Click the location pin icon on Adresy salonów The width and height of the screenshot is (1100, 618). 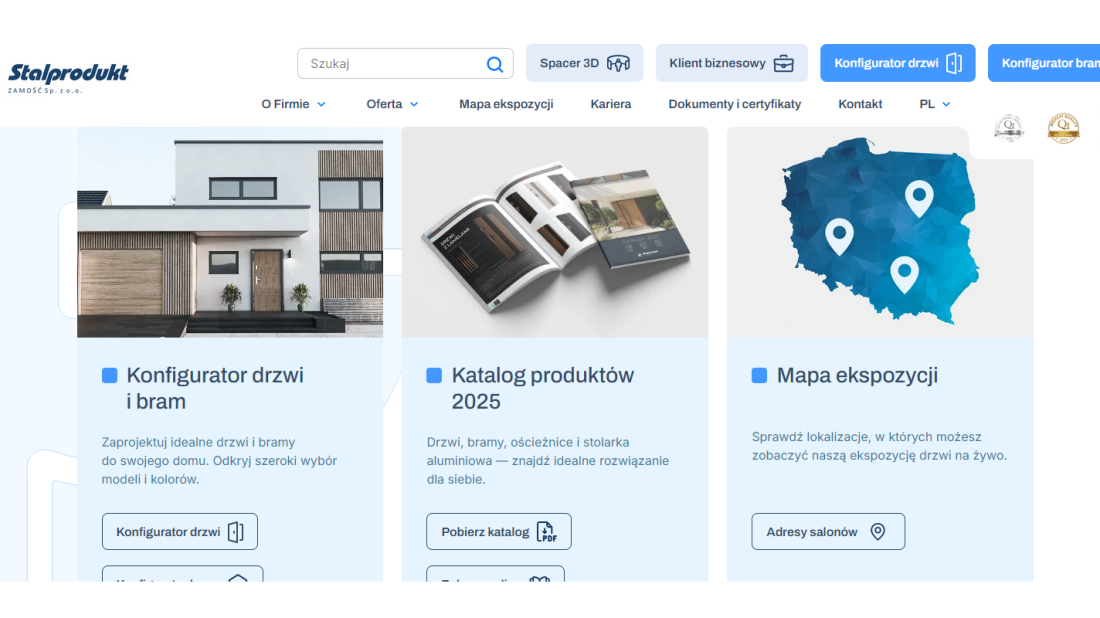tap(878, 532)
